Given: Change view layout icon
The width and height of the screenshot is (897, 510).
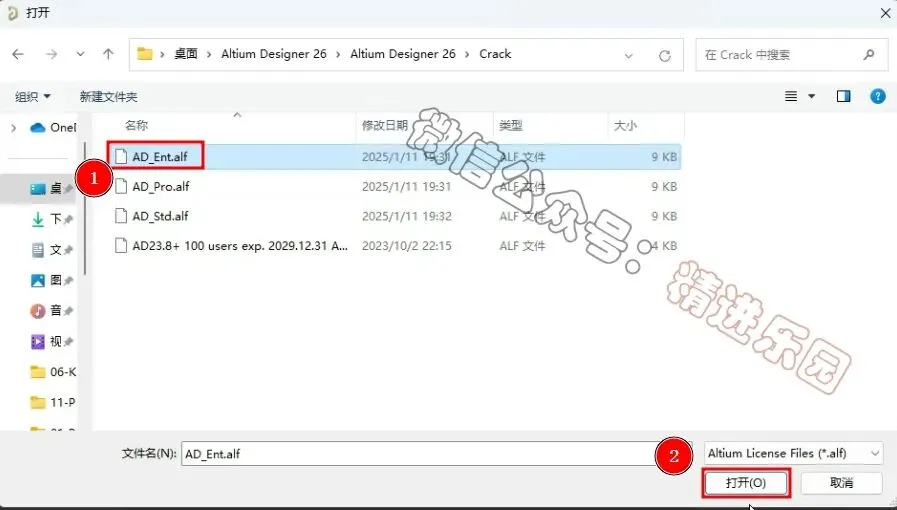Looking at the screenshot, I should point(791,96).
